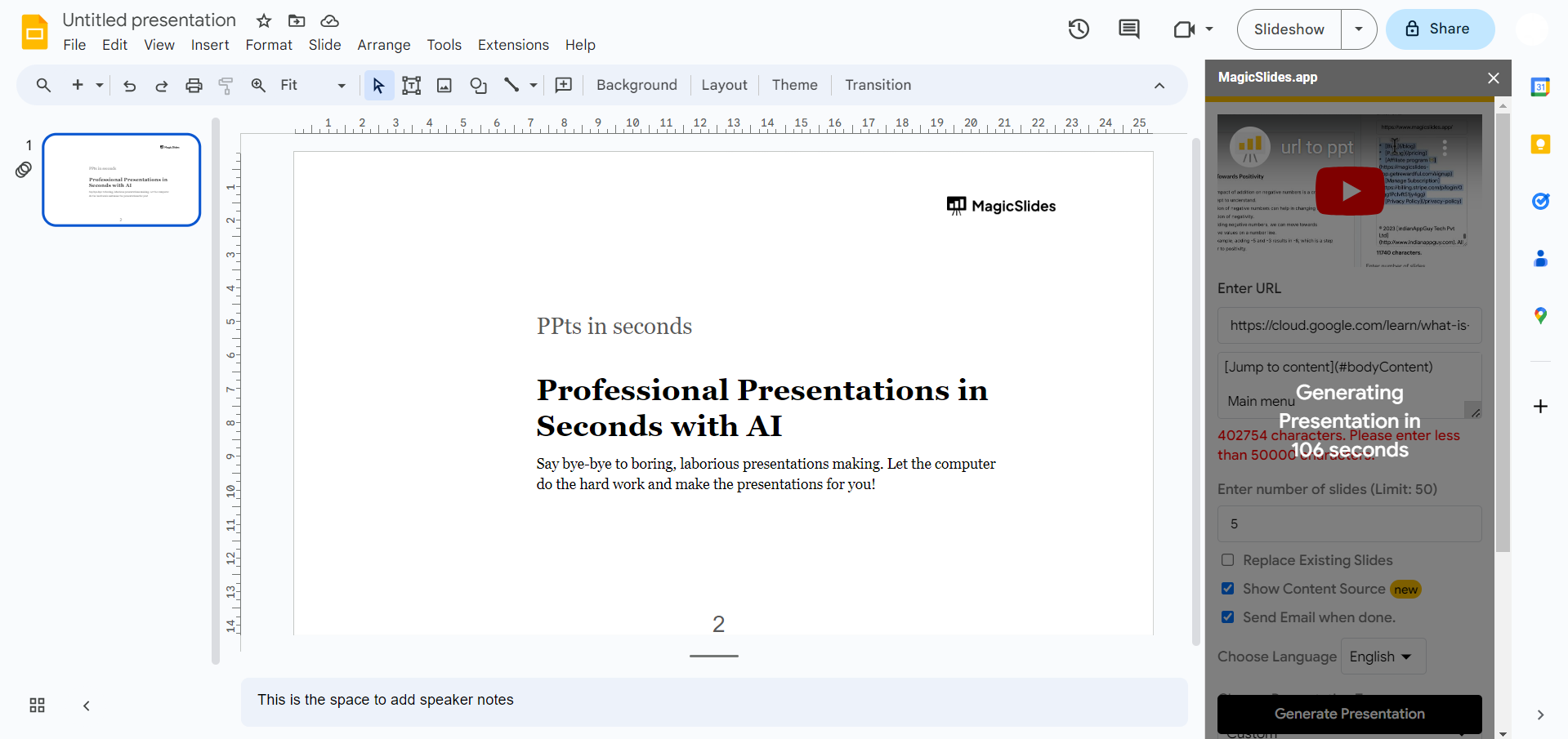Open new slide layout dropdown arrow

click(100, 85)
